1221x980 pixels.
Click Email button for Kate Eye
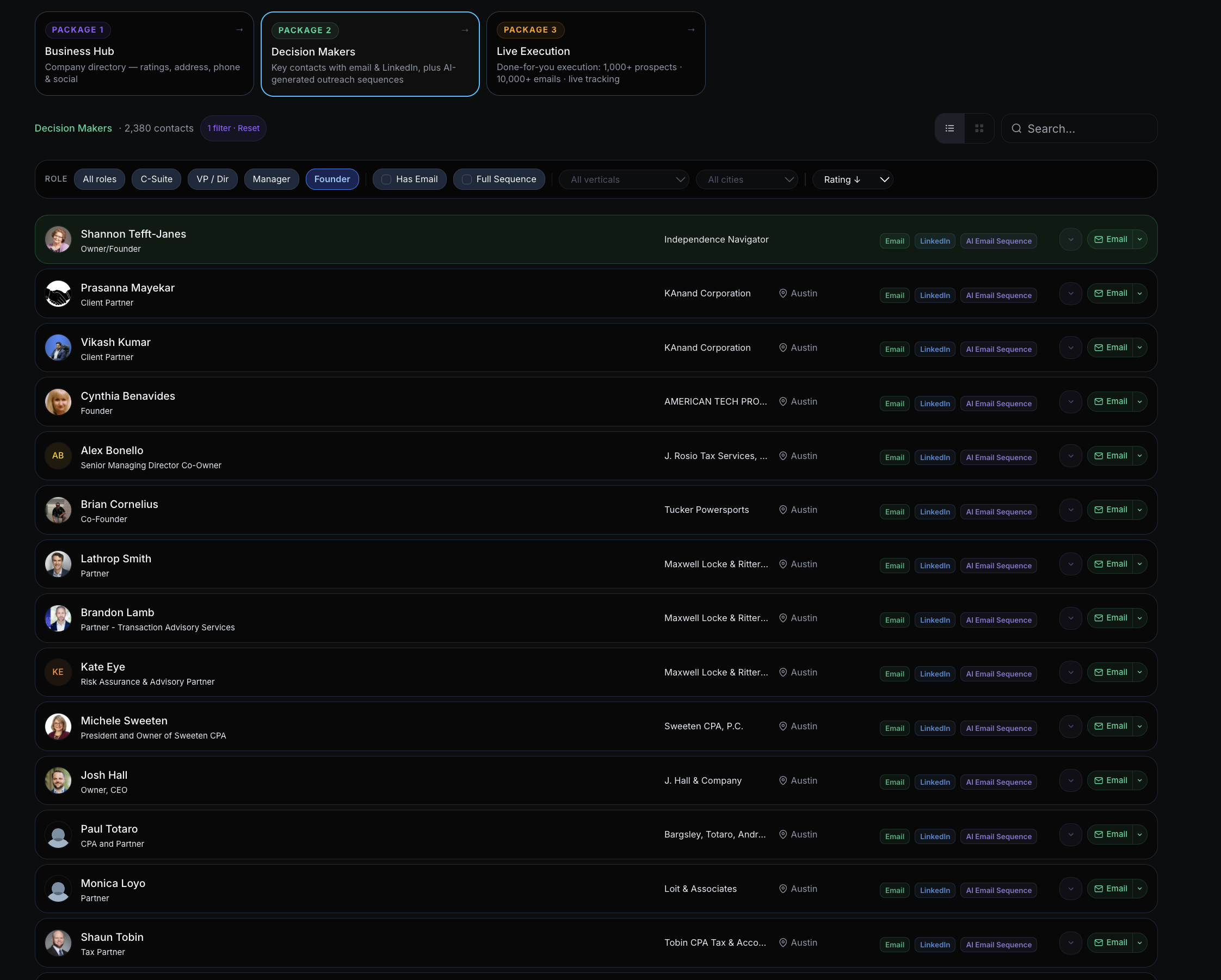tap(1109, 672)
